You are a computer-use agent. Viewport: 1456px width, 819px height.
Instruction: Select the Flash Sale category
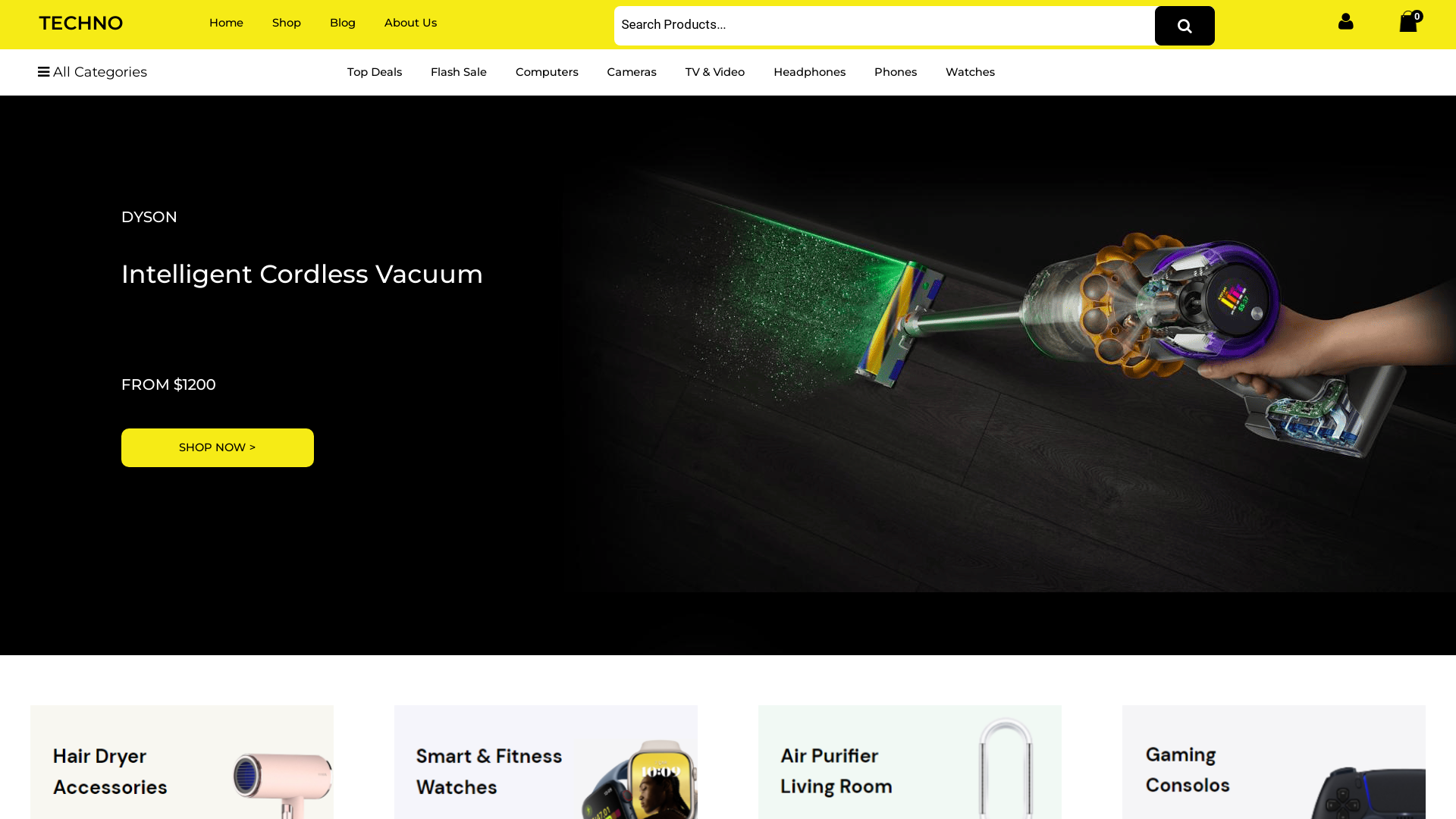pos(459,72)
